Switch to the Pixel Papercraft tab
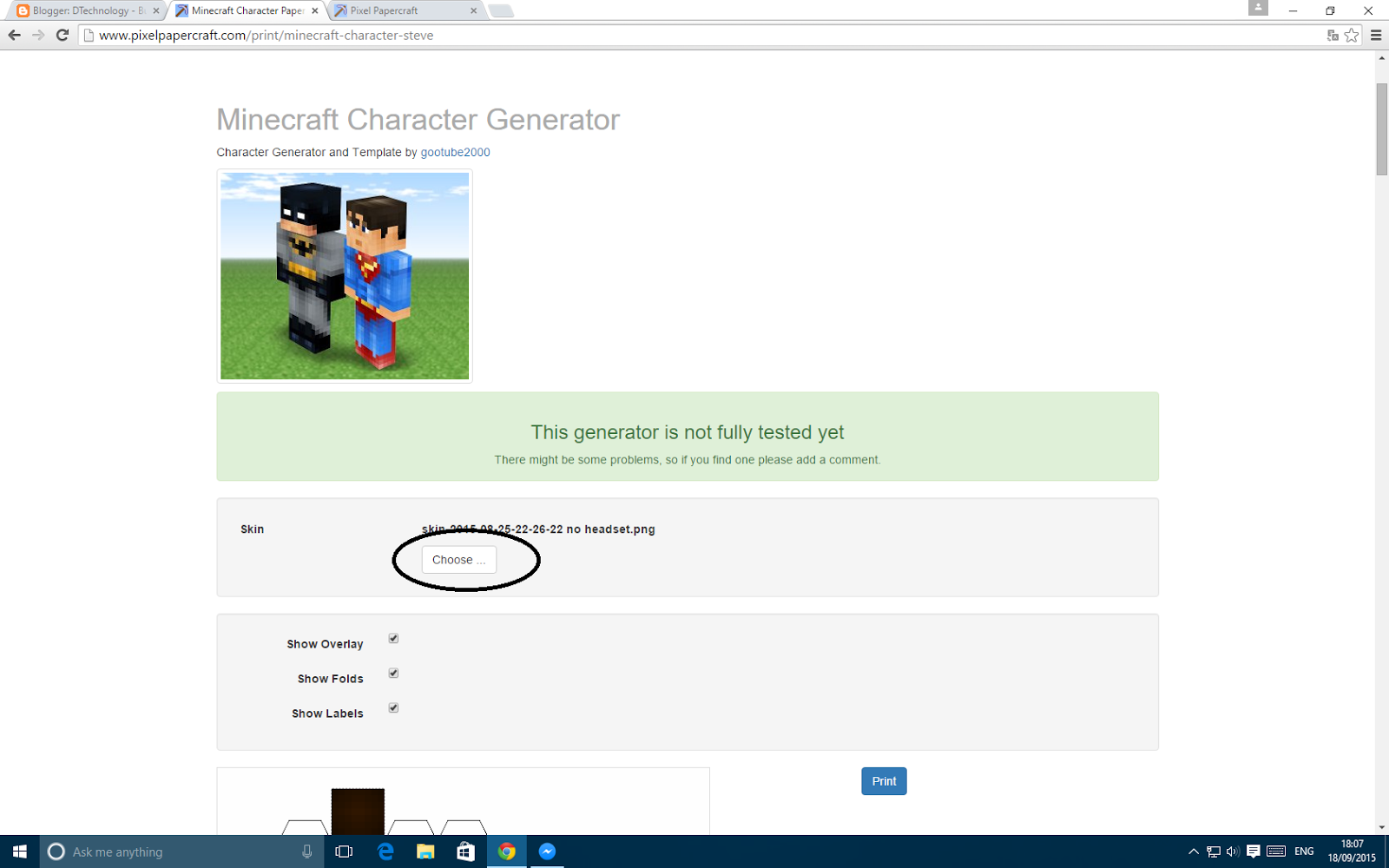Screen dimensions: 1389x868 click(405, 10)
